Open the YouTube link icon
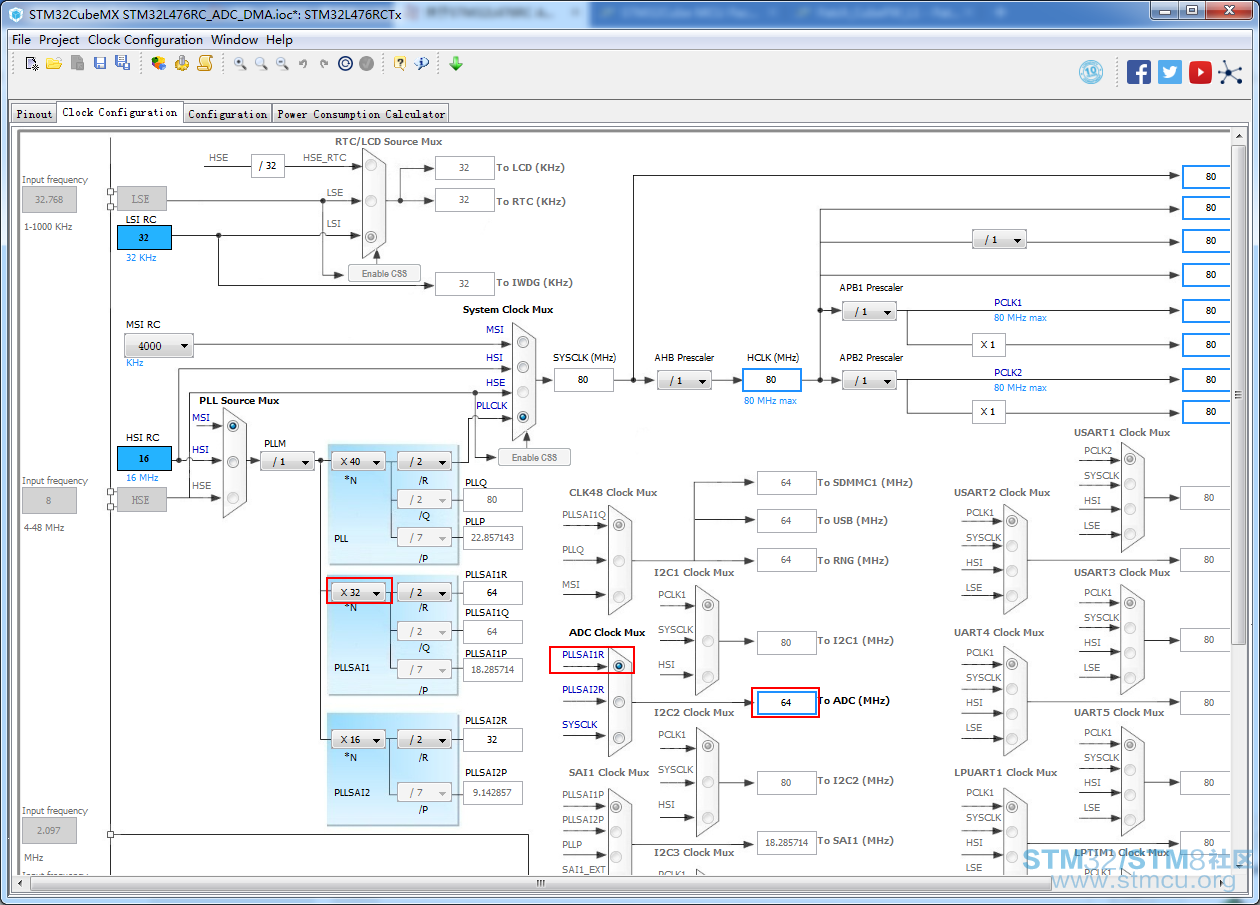Screen dimensions: 1260x905 coord(1201,72)
